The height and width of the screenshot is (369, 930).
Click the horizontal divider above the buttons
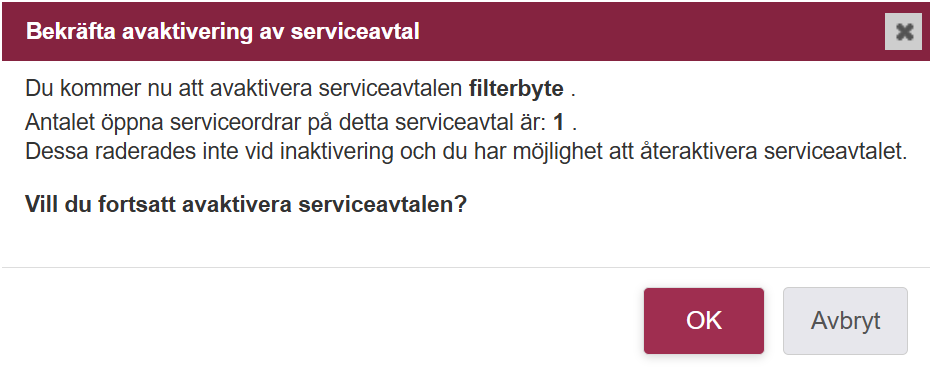465,268
